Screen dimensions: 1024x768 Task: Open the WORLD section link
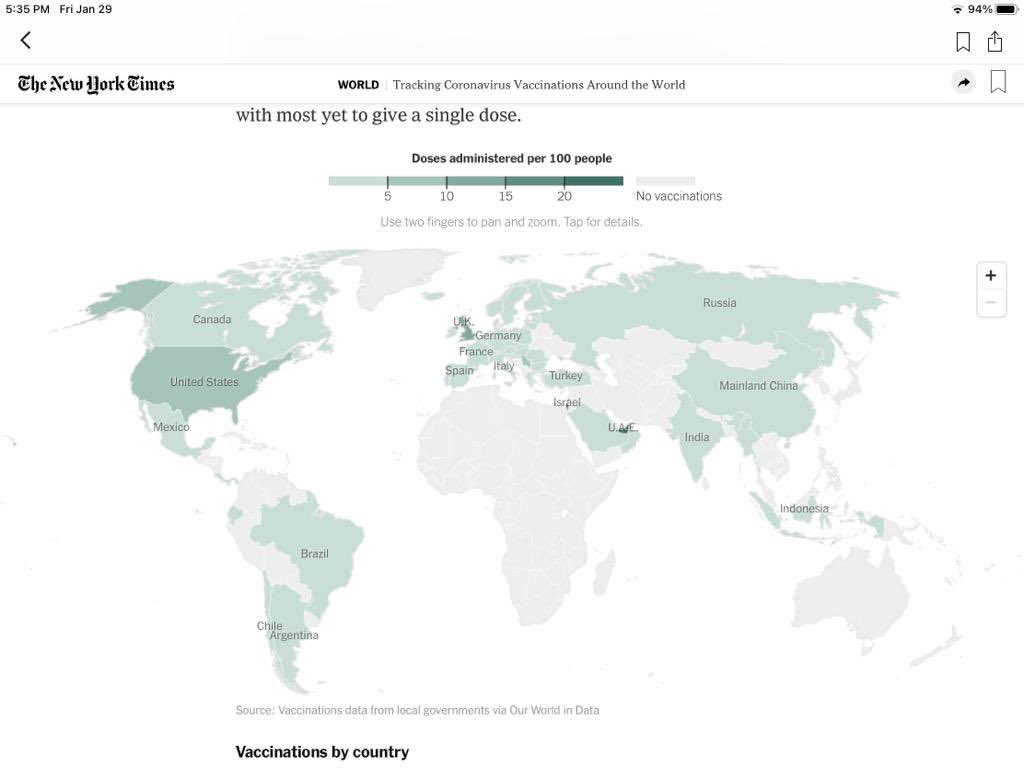pyautogui.click(x=358, y=85)
